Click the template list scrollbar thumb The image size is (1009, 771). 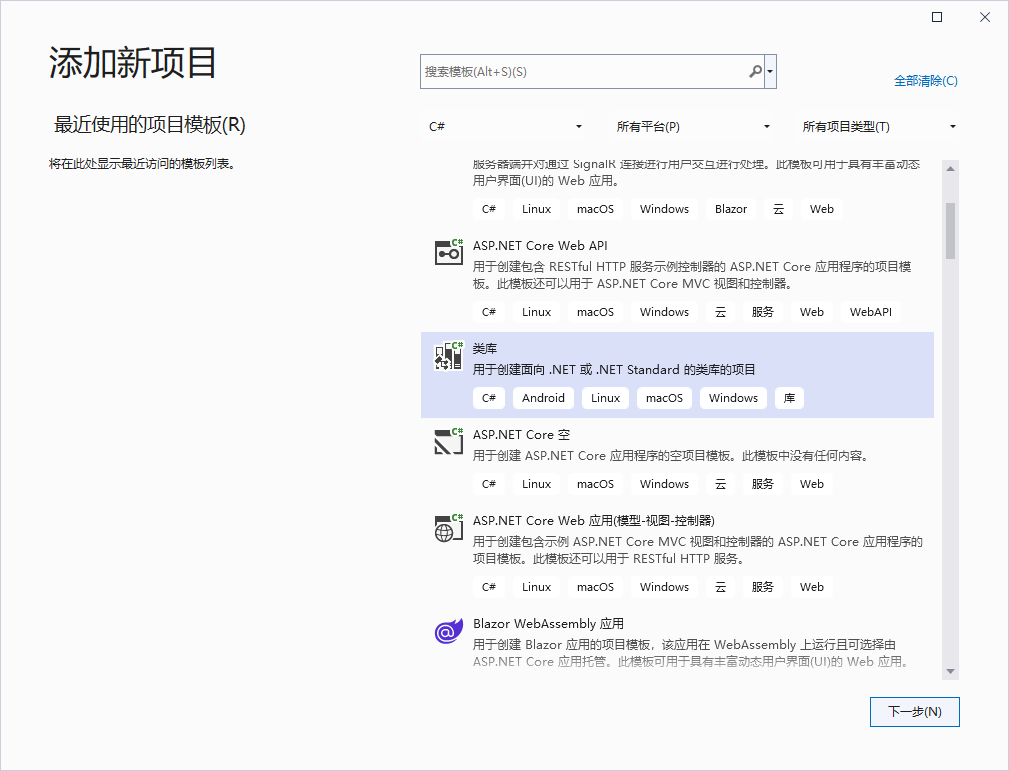pyautogui.click(x=950, y=230)
